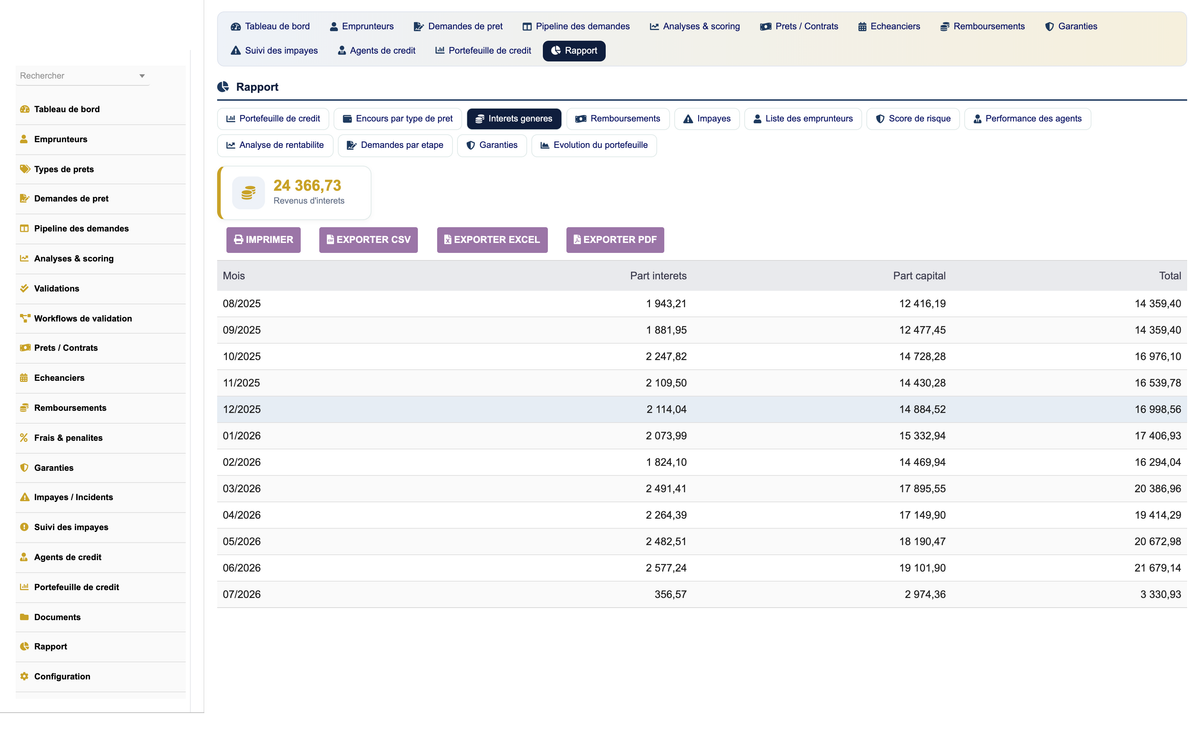Screen dimensions: 1200x743
Task: Click the Emprunteurs person icon in sidebar
Action: [24, 139]
